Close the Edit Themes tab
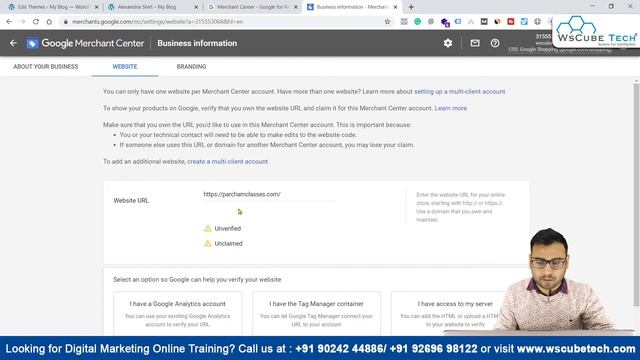This screenshot has width=640, height=360. 96,7
